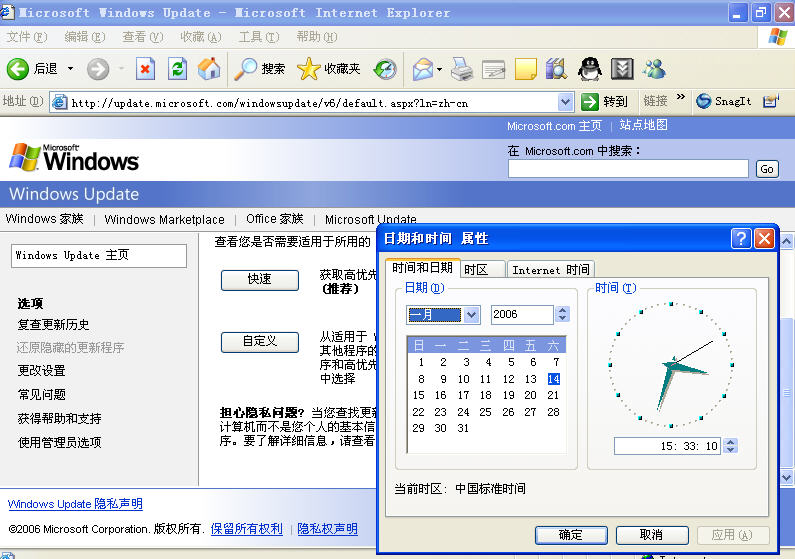Image resolution: width=795 pixels, height=559 pixels.
Task: Click the time field showing 15:33:10
Action: 667,446
